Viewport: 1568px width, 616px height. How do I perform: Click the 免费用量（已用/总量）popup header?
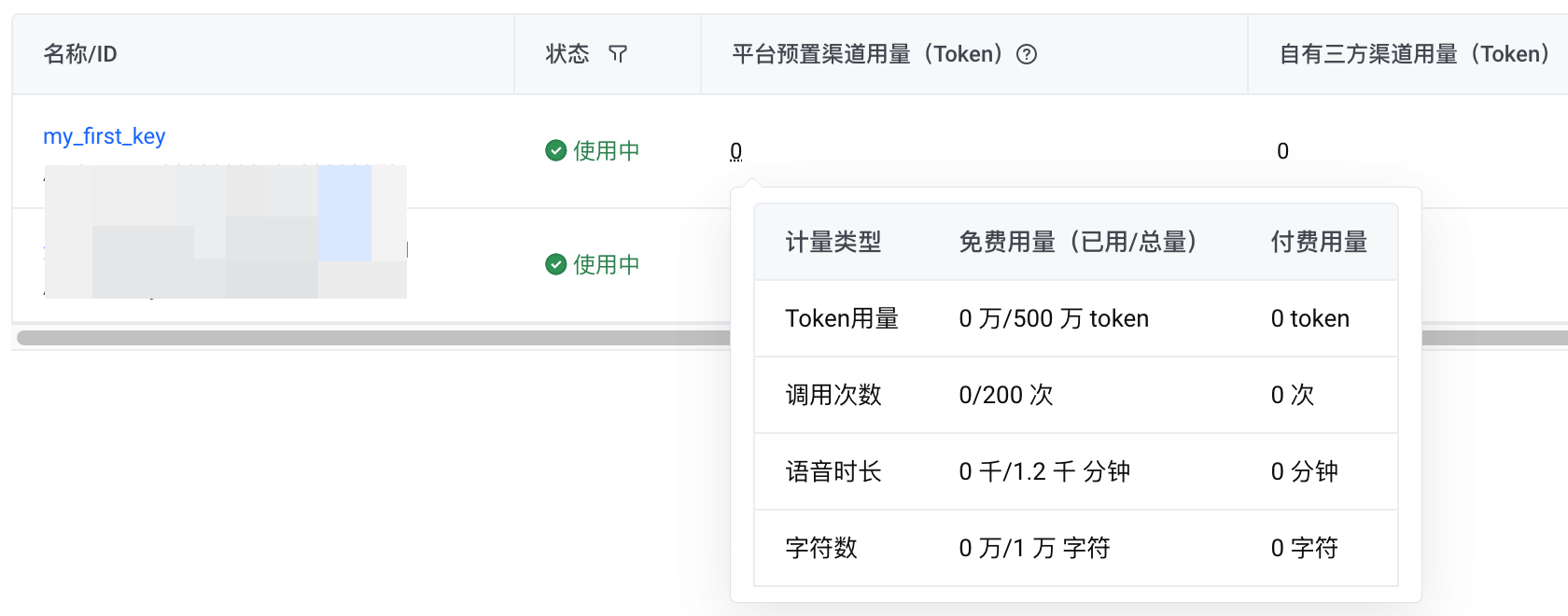[1077, 243]
